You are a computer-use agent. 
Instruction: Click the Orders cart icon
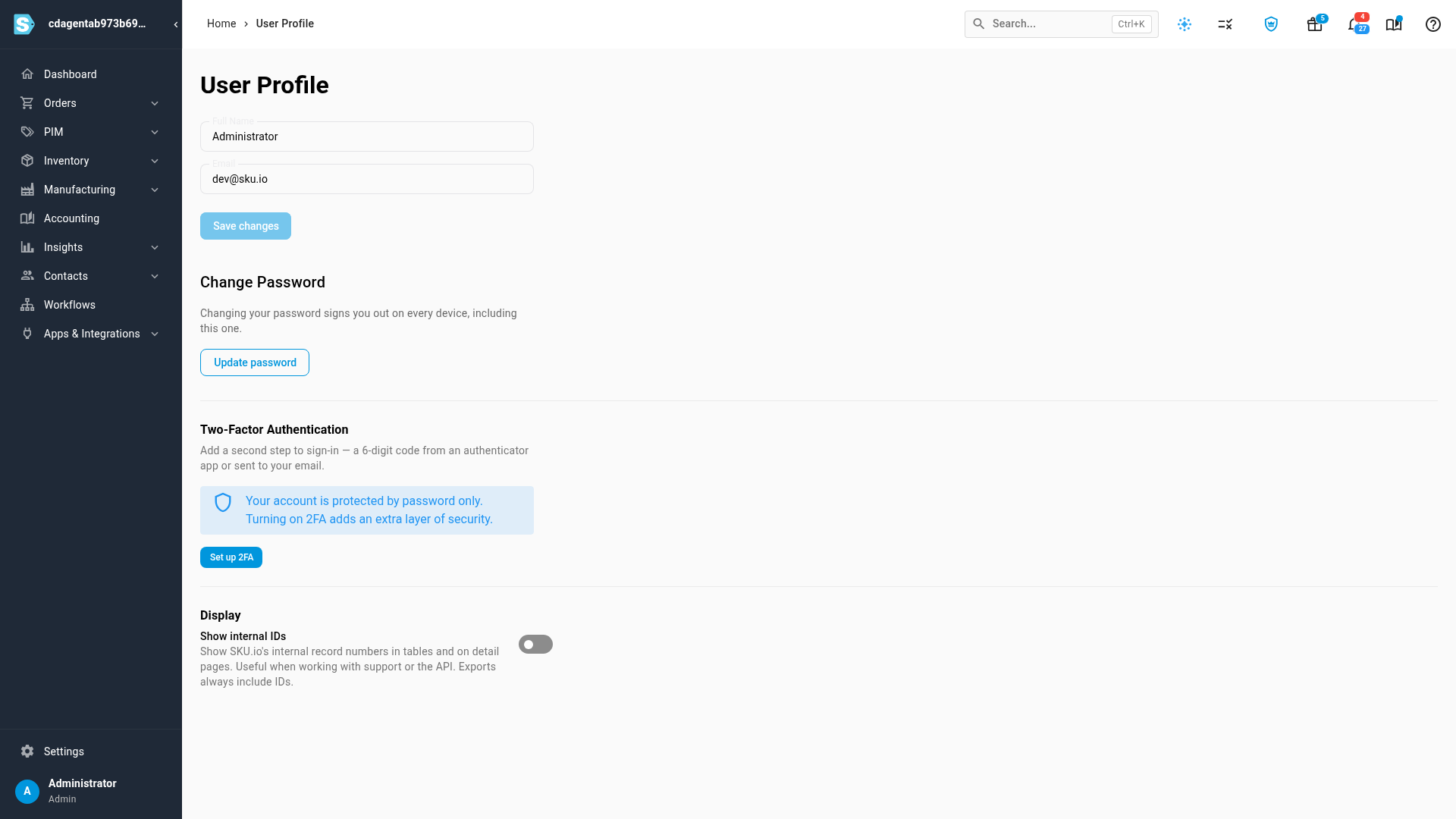pyautogui.click(x=27, y=103)
